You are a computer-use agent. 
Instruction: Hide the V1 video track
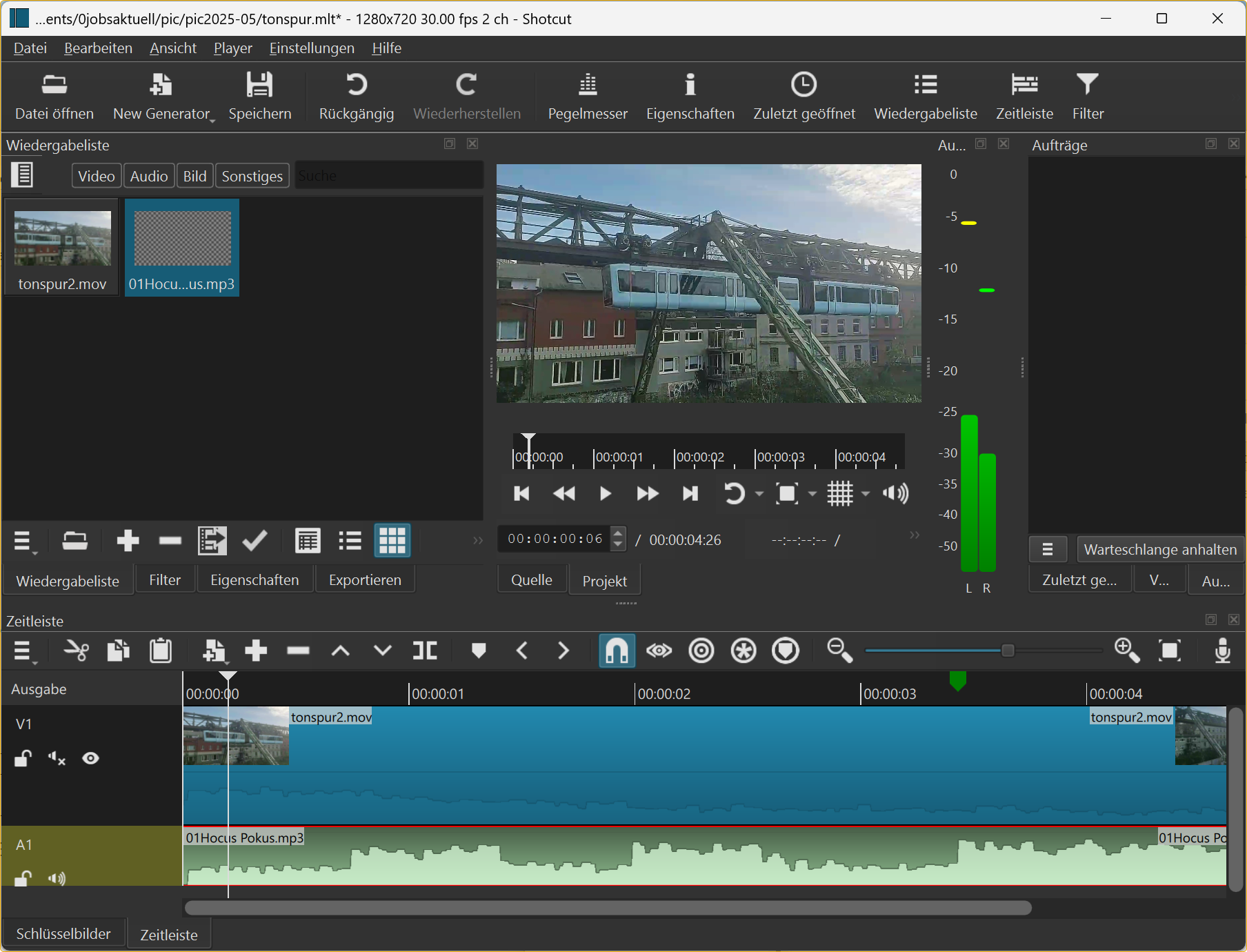(90, 759)
